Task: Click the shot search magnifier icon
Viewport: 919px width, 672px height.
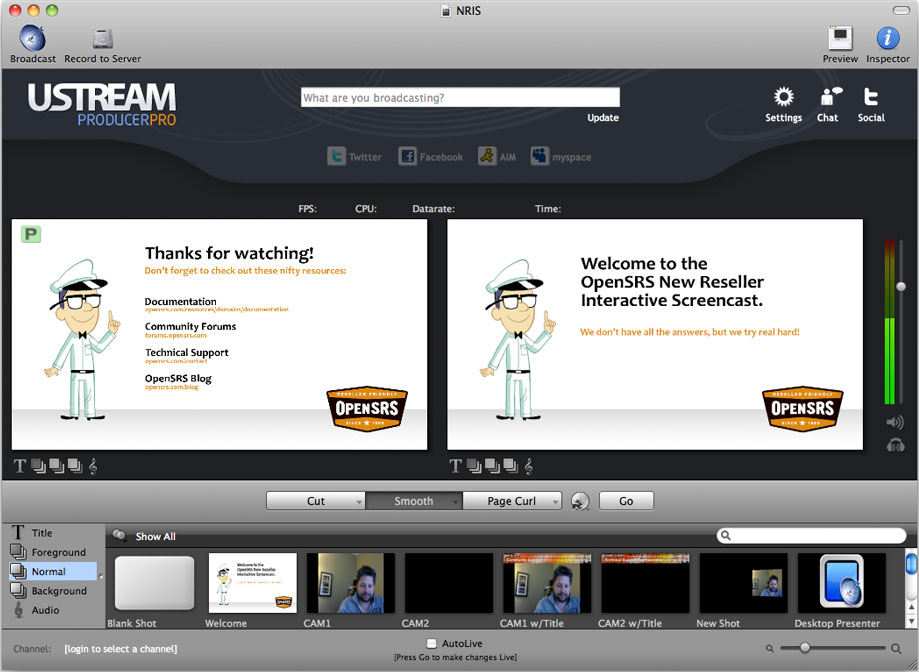Action: coord(726,535)
